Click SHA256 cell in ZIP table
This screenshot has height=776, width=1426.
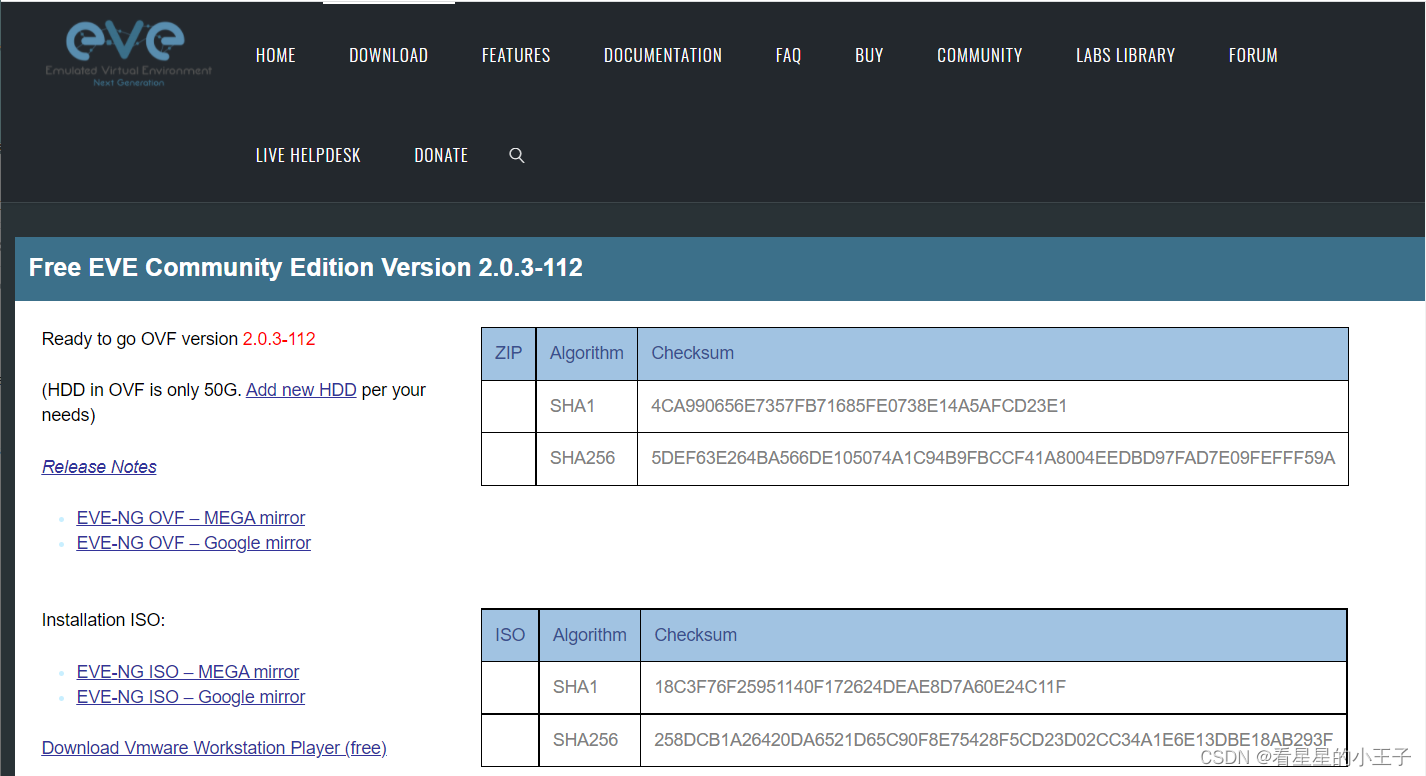point(587,458)
